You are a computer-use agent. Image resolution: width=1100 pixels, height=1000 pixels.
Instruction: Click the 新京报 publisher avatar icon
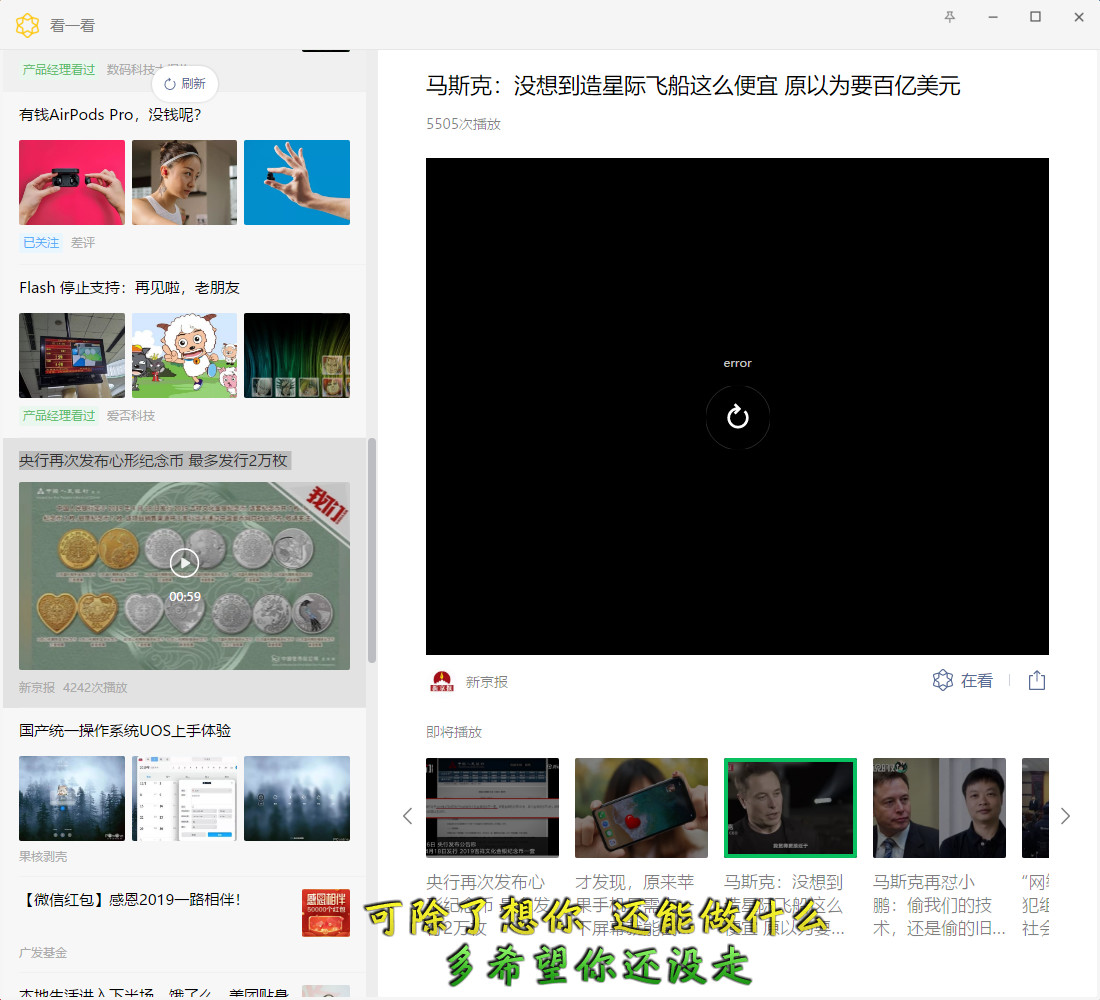[x=442, y=681]
